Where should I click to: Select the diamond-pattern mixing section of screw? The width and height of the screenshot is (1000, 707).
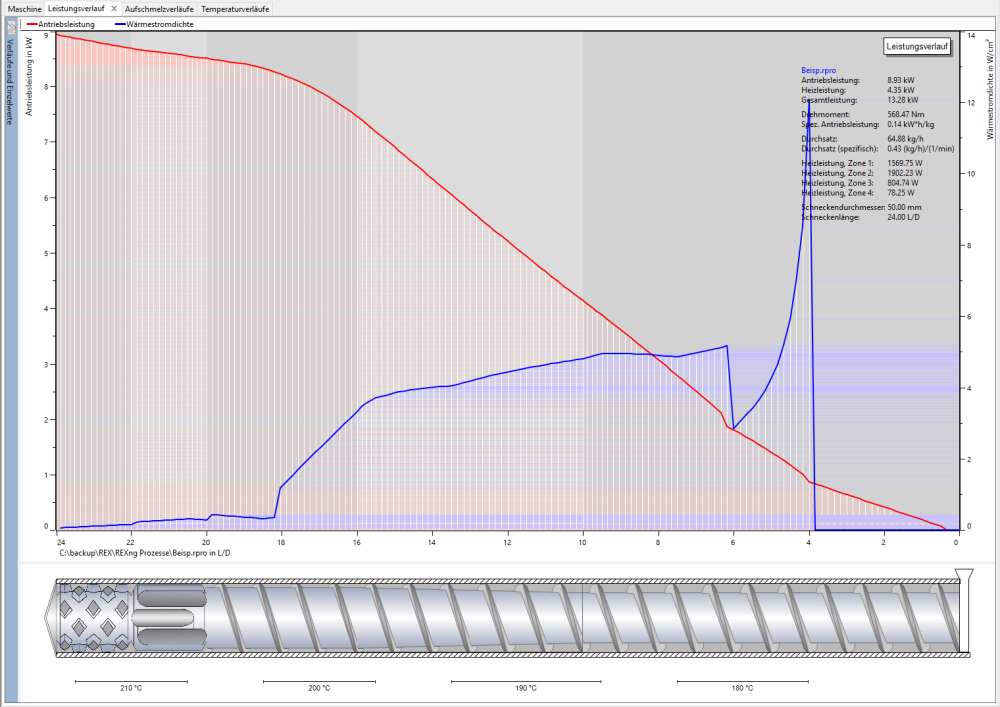pyautogui.click(x=93, y=618)
